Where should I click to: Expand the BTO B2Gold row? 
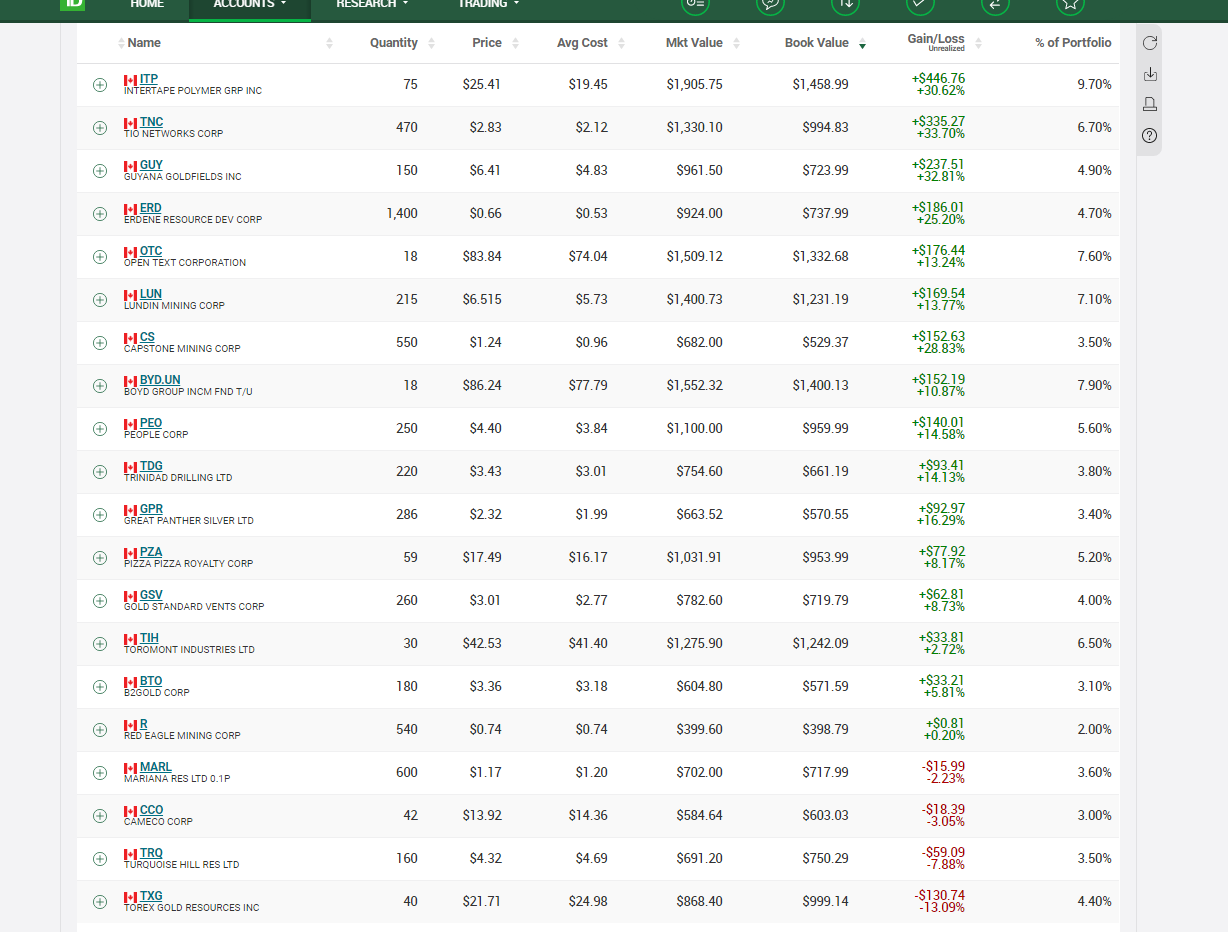100,687
